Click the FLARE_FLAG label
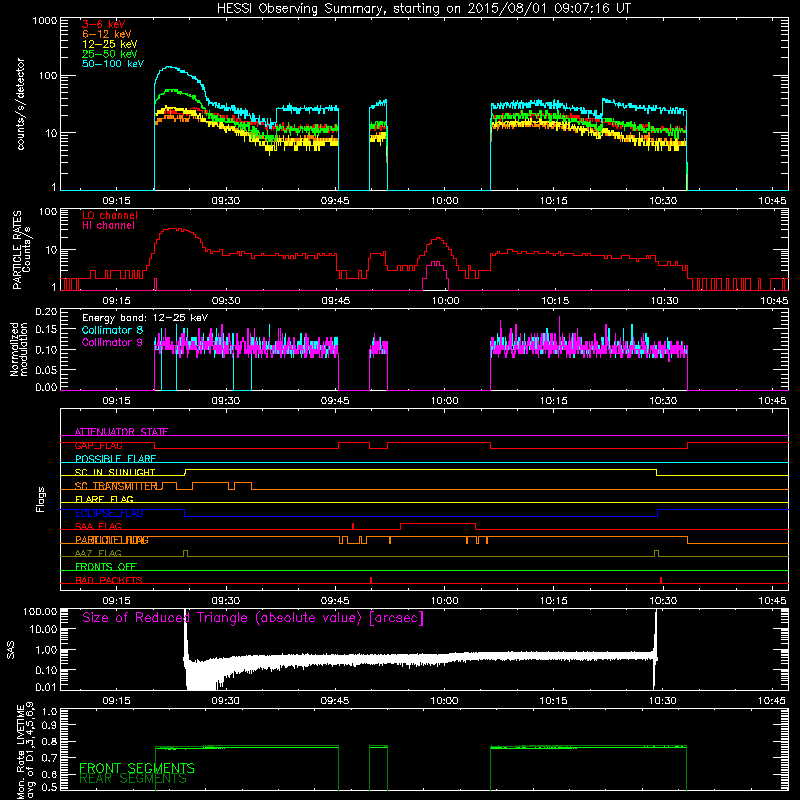 tap(104, 499)
